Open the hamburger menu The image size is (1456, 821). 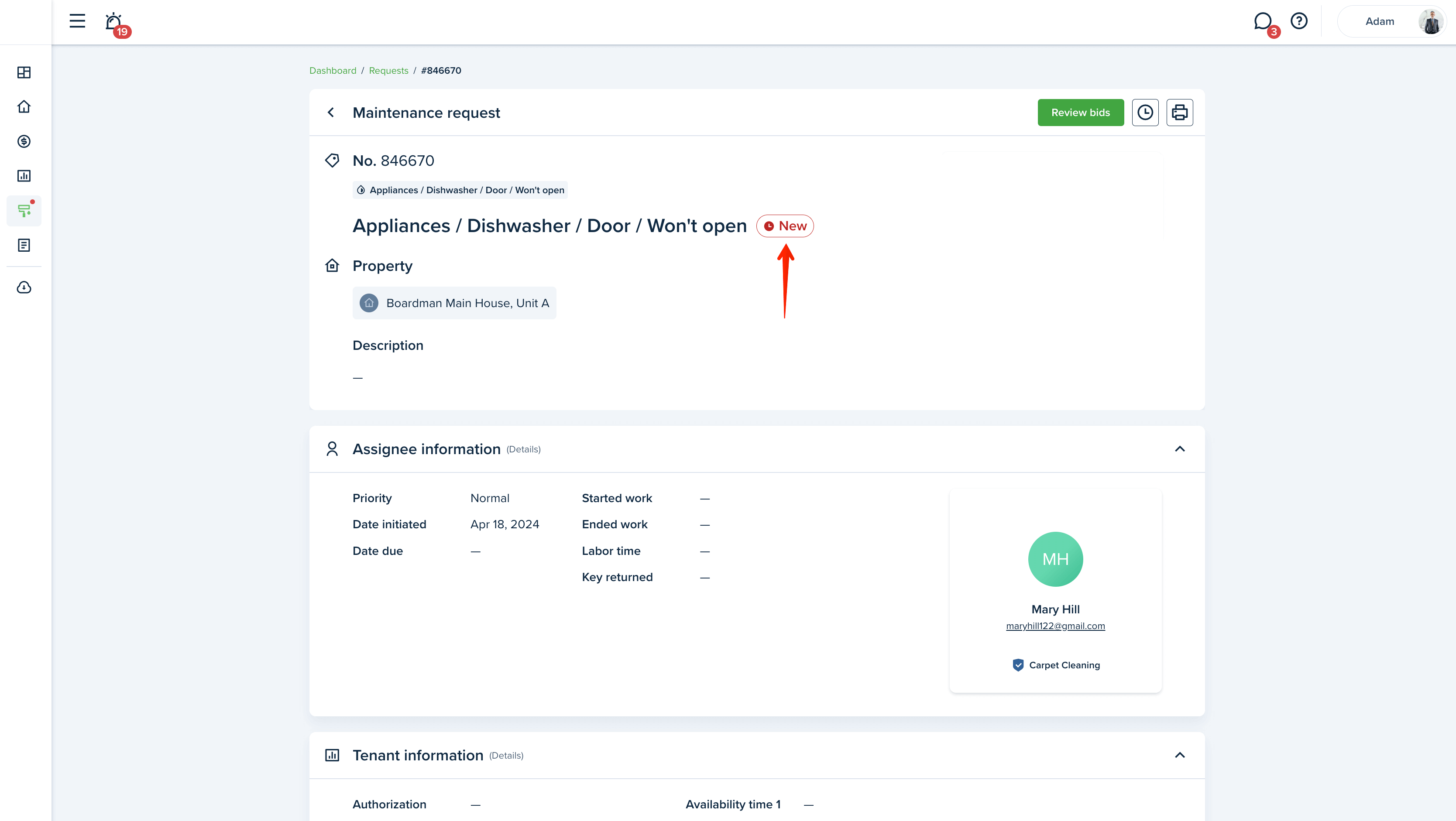pos(77,21)
